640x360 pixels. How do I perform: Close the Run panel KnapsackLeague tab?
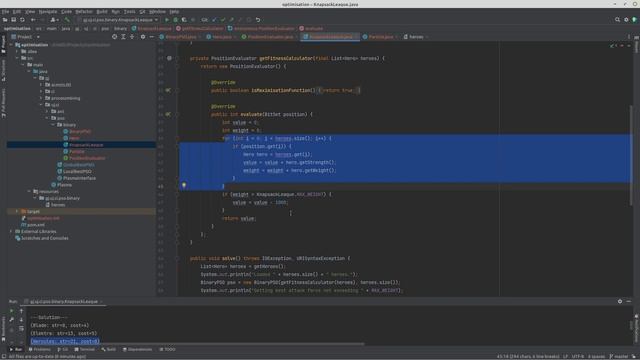click(x=101, y=302)
